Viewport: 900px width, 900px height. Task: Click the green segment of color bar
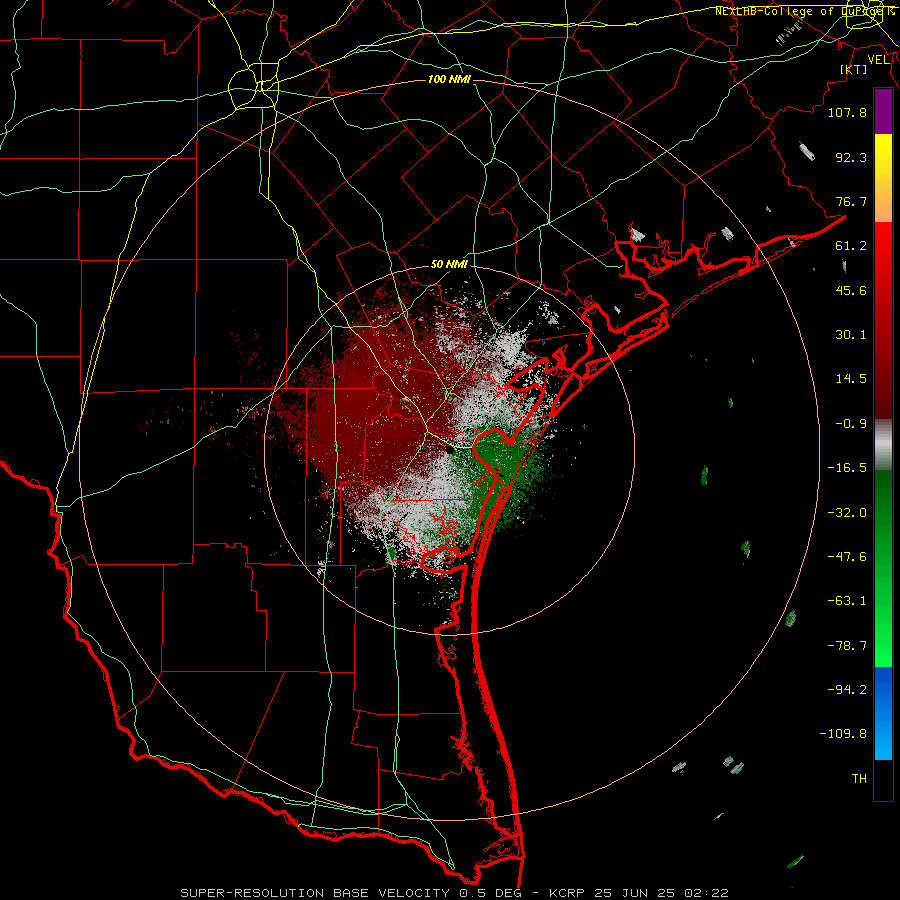pyautogui.click(x=883, y=568)
